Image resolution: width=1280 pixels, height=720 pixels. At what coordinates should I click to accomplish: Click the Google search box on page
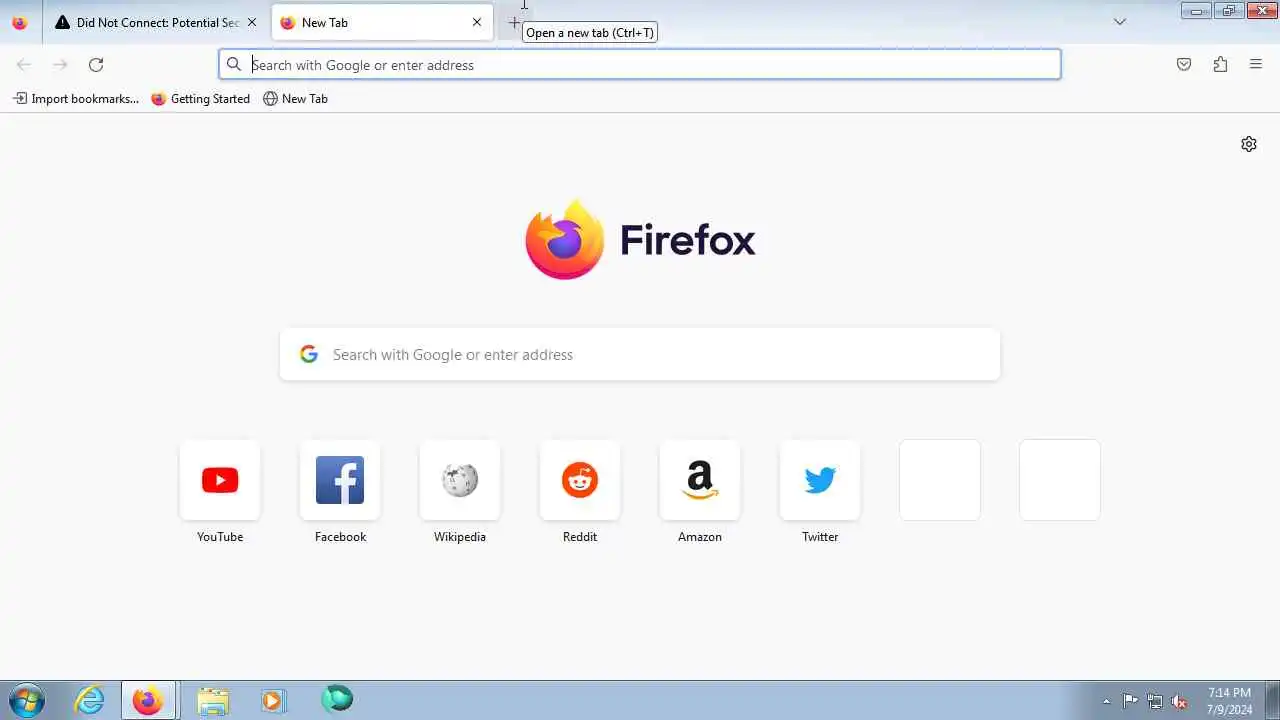(640, 354)
